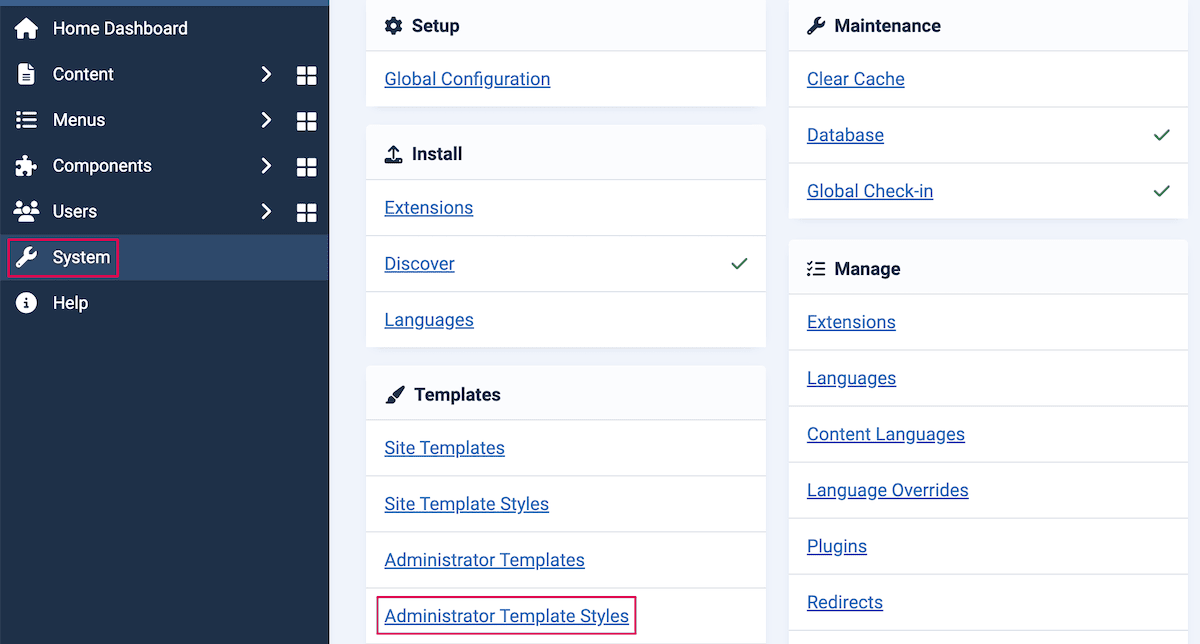
Task: Select the Content document icon in sidebar
Action: click(x=27, y=74)
